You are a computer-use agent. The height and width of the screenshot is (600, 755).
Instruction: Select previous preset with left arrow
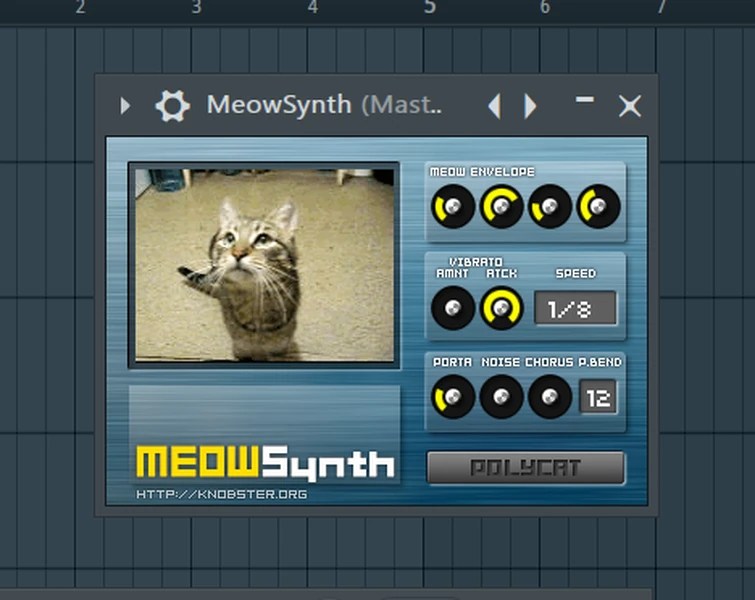click(495, 106)
